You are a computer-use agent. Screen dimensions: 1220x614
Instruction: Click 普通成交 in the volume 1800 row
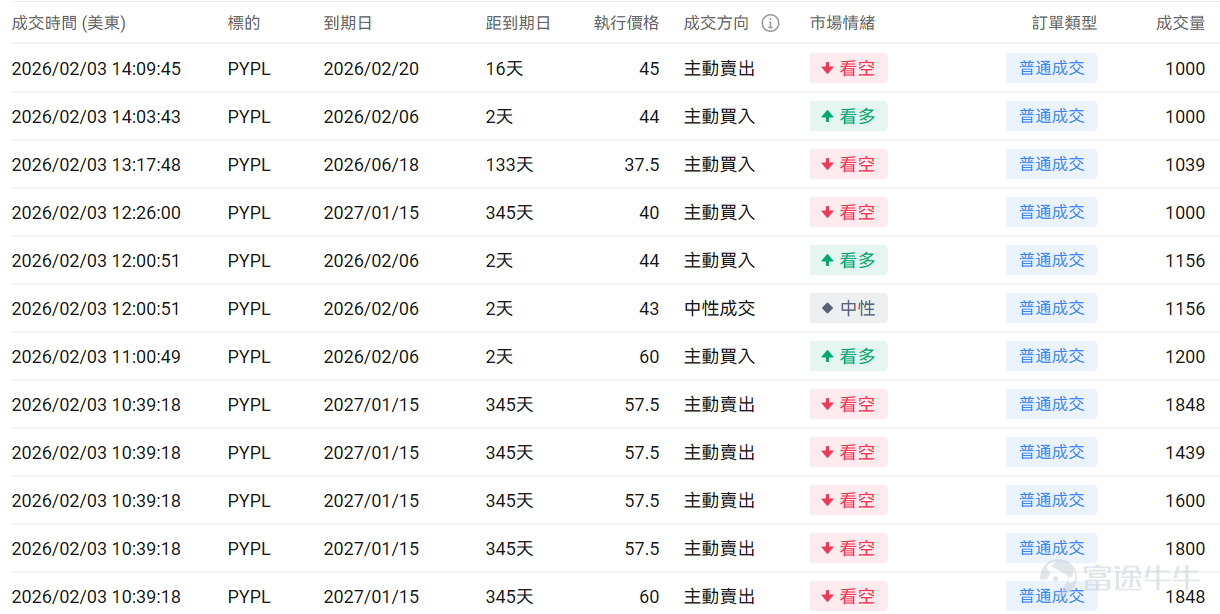click(x=1052, y=548)
